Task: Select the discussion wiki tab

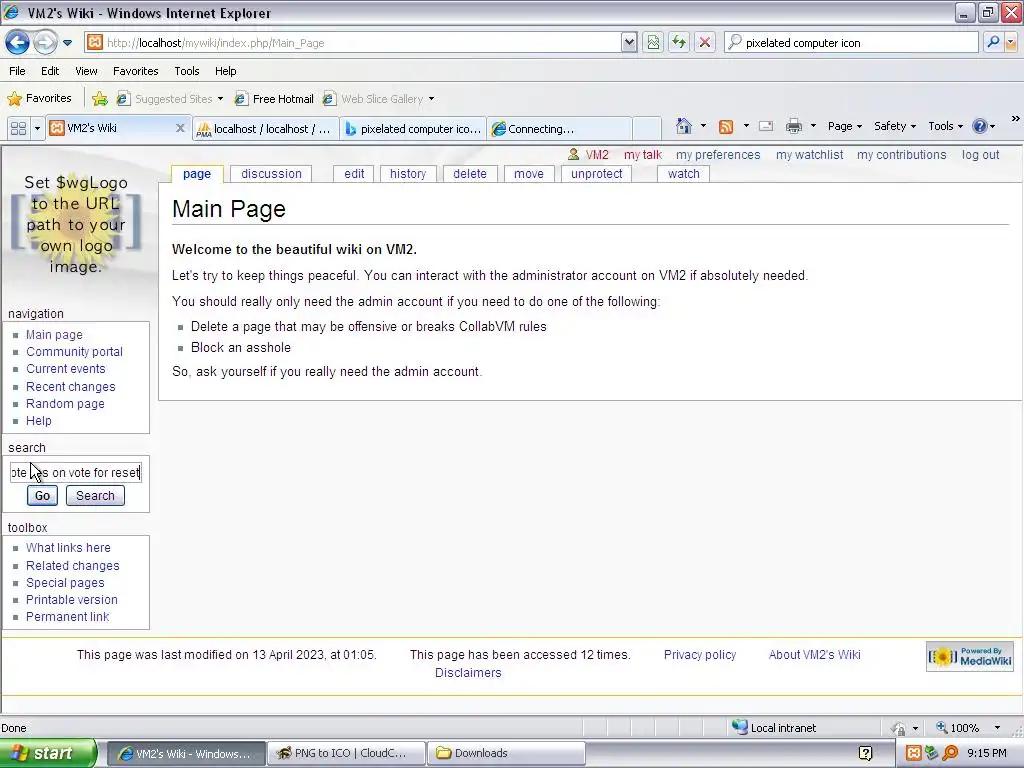Action: (271, 174)
